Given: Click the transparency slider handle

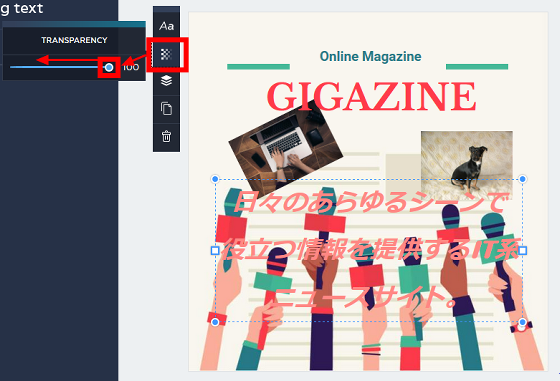Looking at the screenshot, I should 109,67.
